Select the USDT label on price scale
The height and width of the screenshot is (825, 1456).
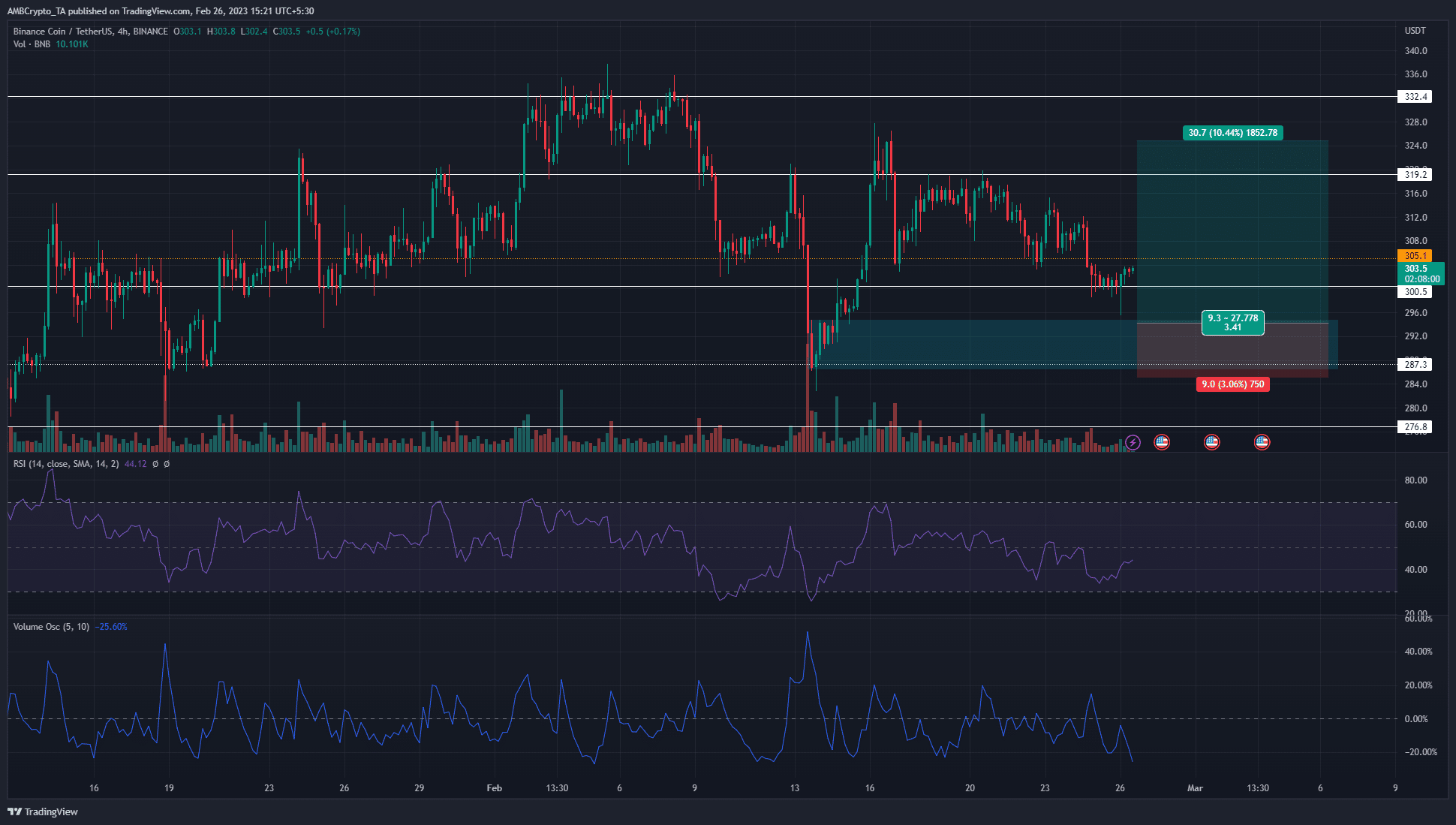click(x=1417, y=31)
